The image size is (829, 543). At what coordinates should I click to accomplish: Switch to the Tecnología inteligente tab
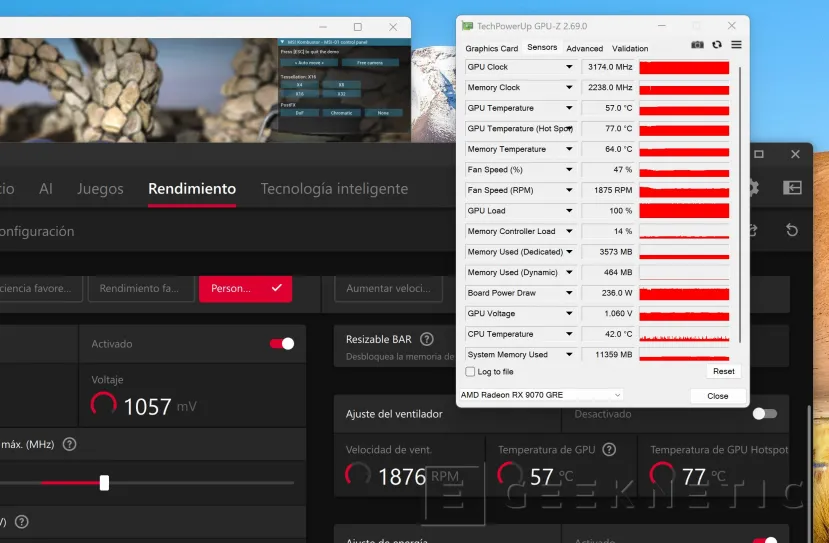[334, 189]
